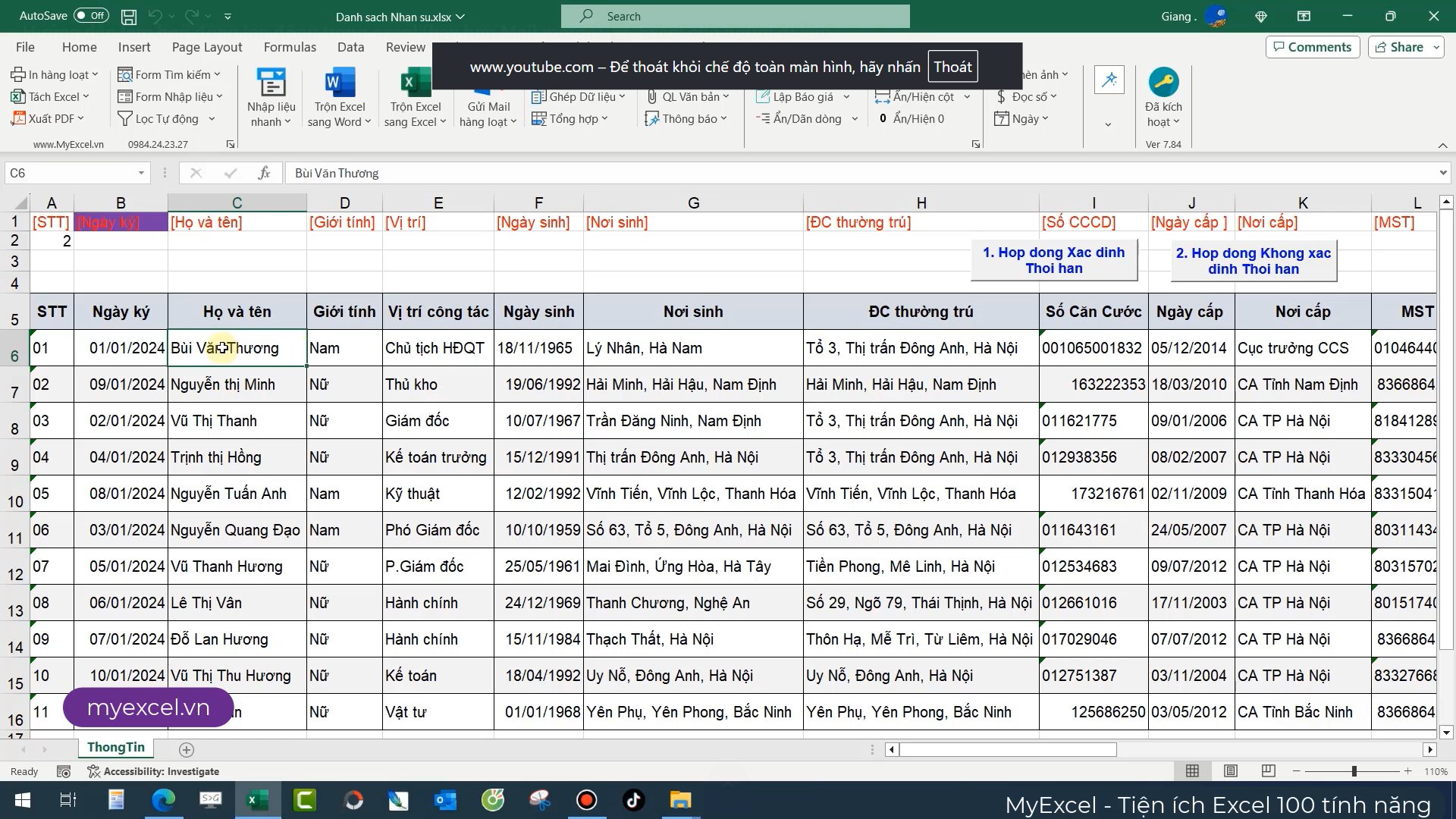Click the Insert Function fx icon

pyautogui.click(x=263, y=173)
